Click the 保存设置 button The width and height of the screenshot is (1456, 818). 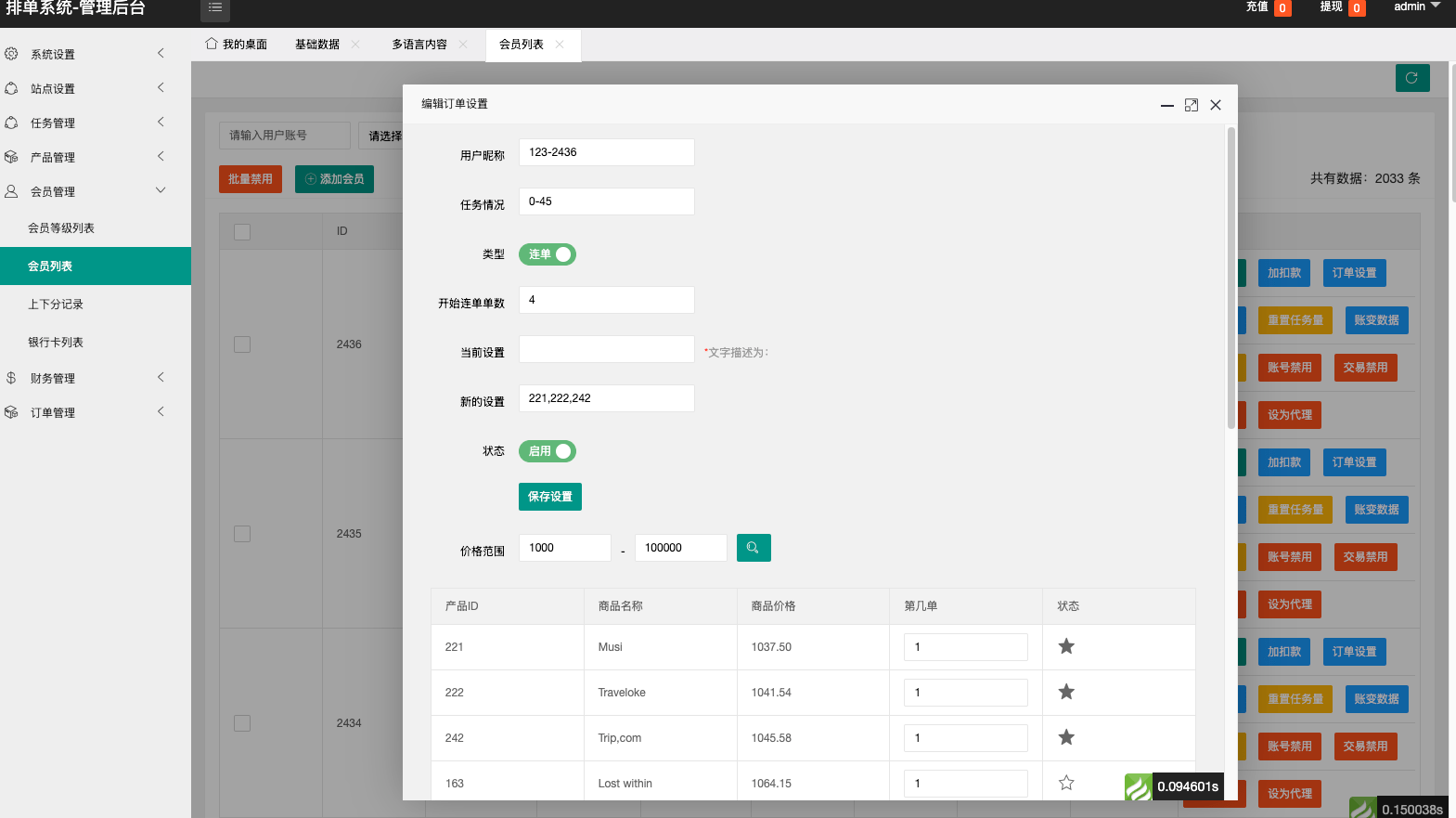[x=549, y=497]
